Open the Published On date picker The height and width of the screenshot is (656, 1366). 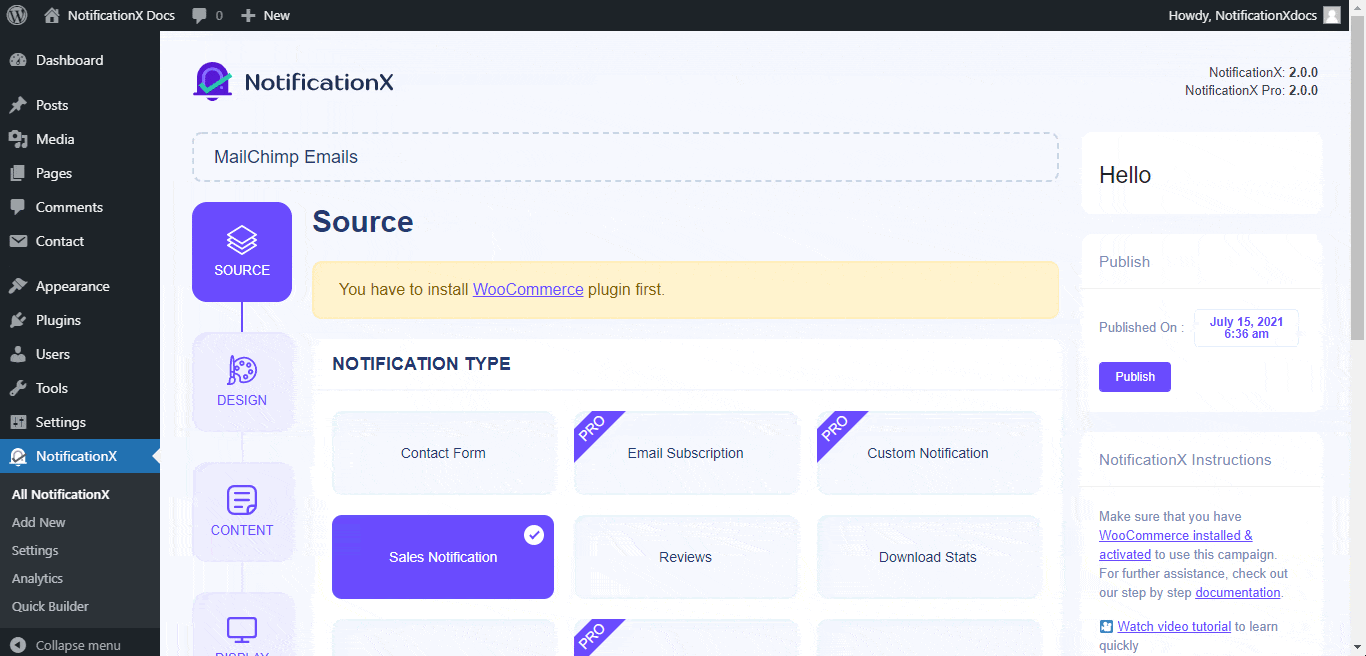point(1246,328)
